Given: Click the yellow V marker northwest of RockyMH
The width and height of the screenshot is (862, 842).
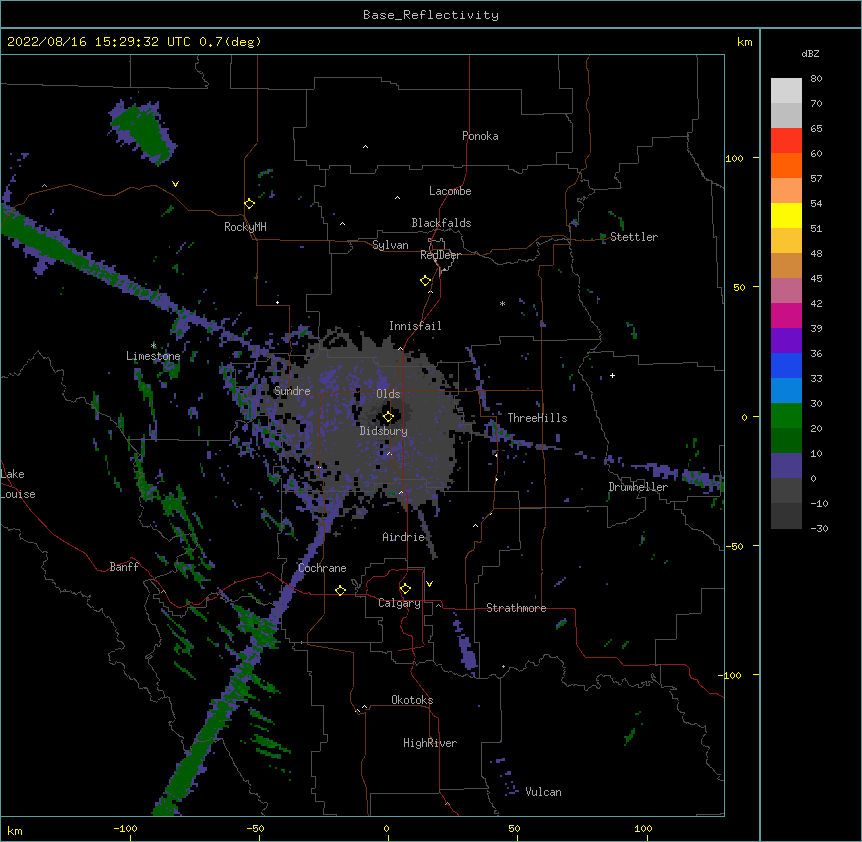Looking at the screenshot, I should click(175, 184).
